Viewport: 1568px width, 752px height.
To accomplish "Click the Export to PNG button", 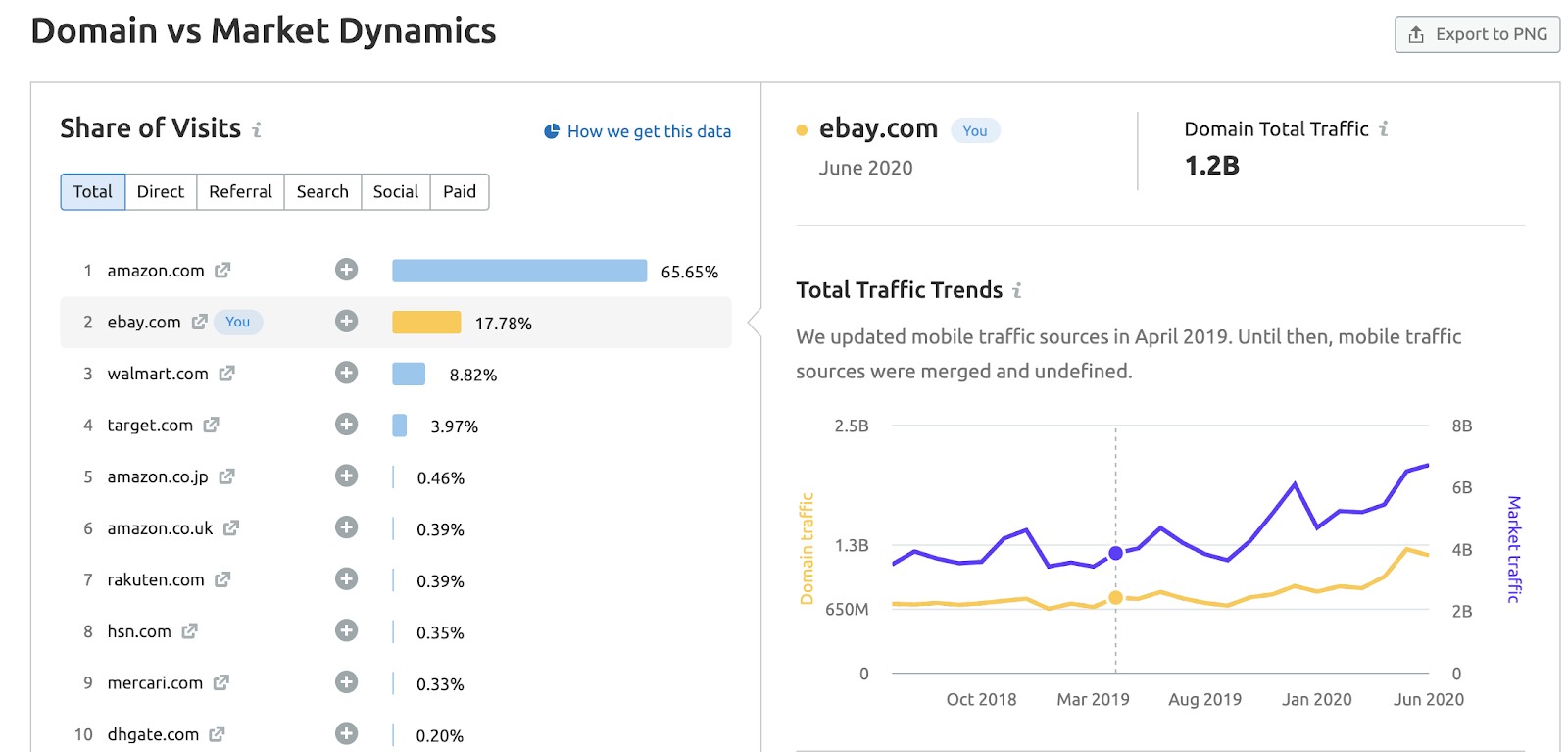I will [1476, 33].
